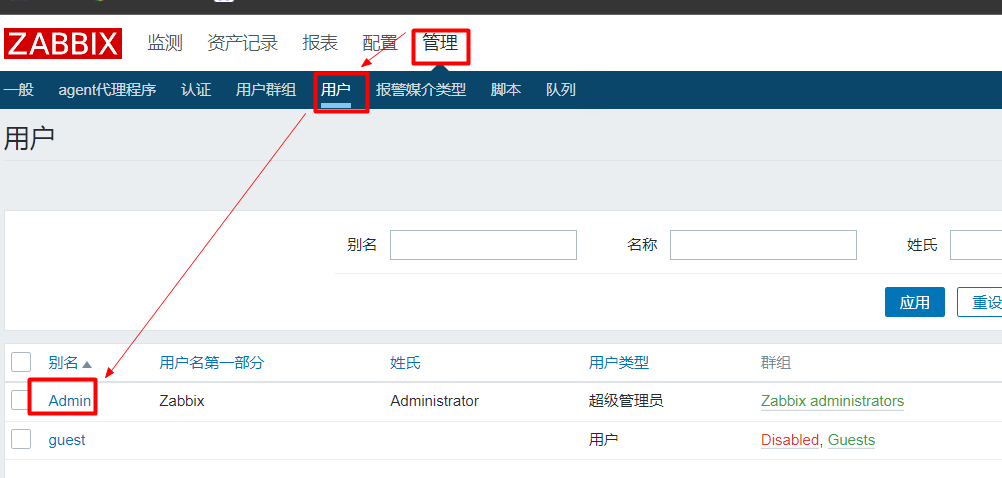Screen dimensions: 1002x478
Task: Open the 报表 menu
Action: (320, 43)
